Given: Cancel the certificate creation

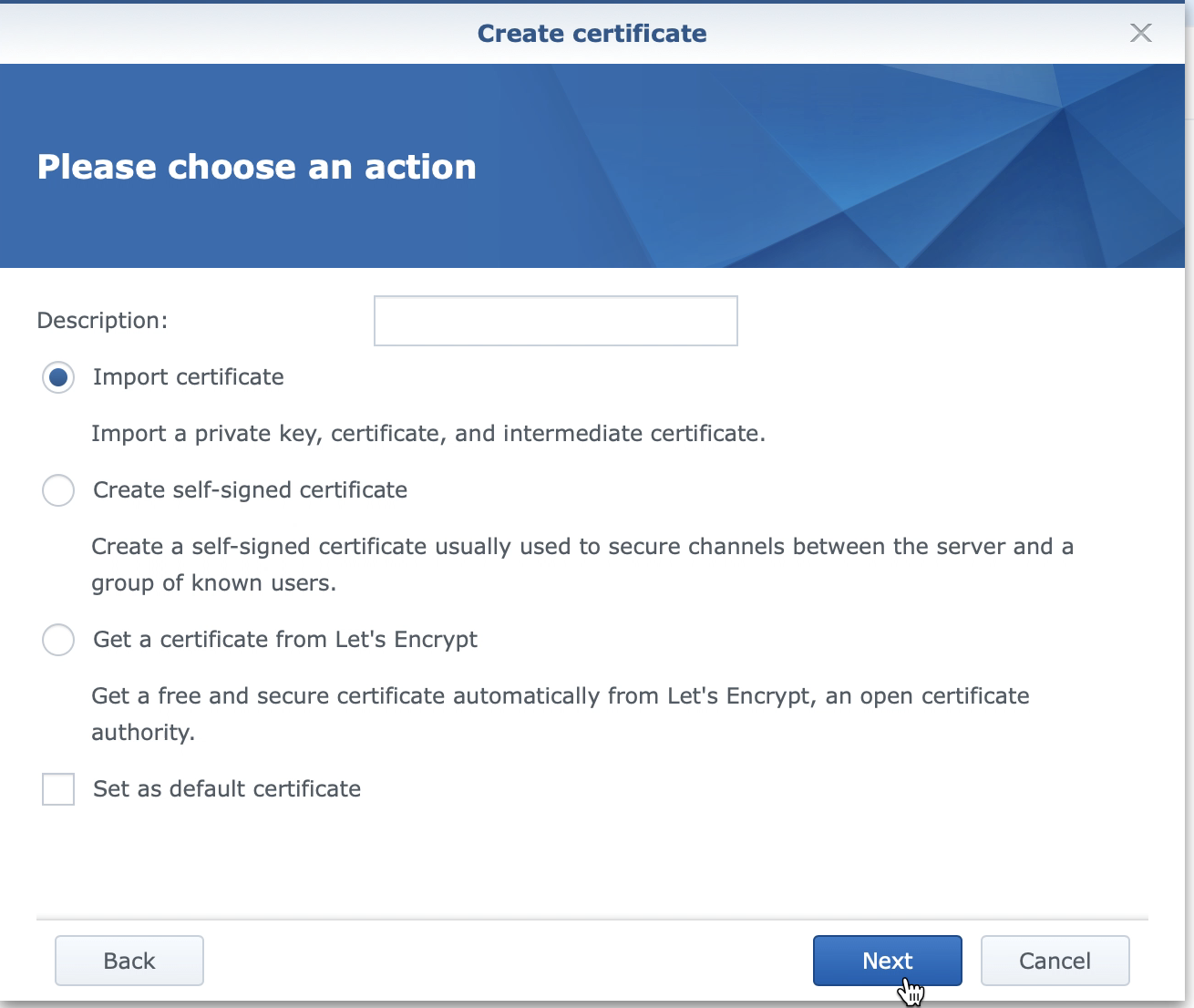Looking at the screenshot, I should pyautogui.click(x=1055, y=961).
